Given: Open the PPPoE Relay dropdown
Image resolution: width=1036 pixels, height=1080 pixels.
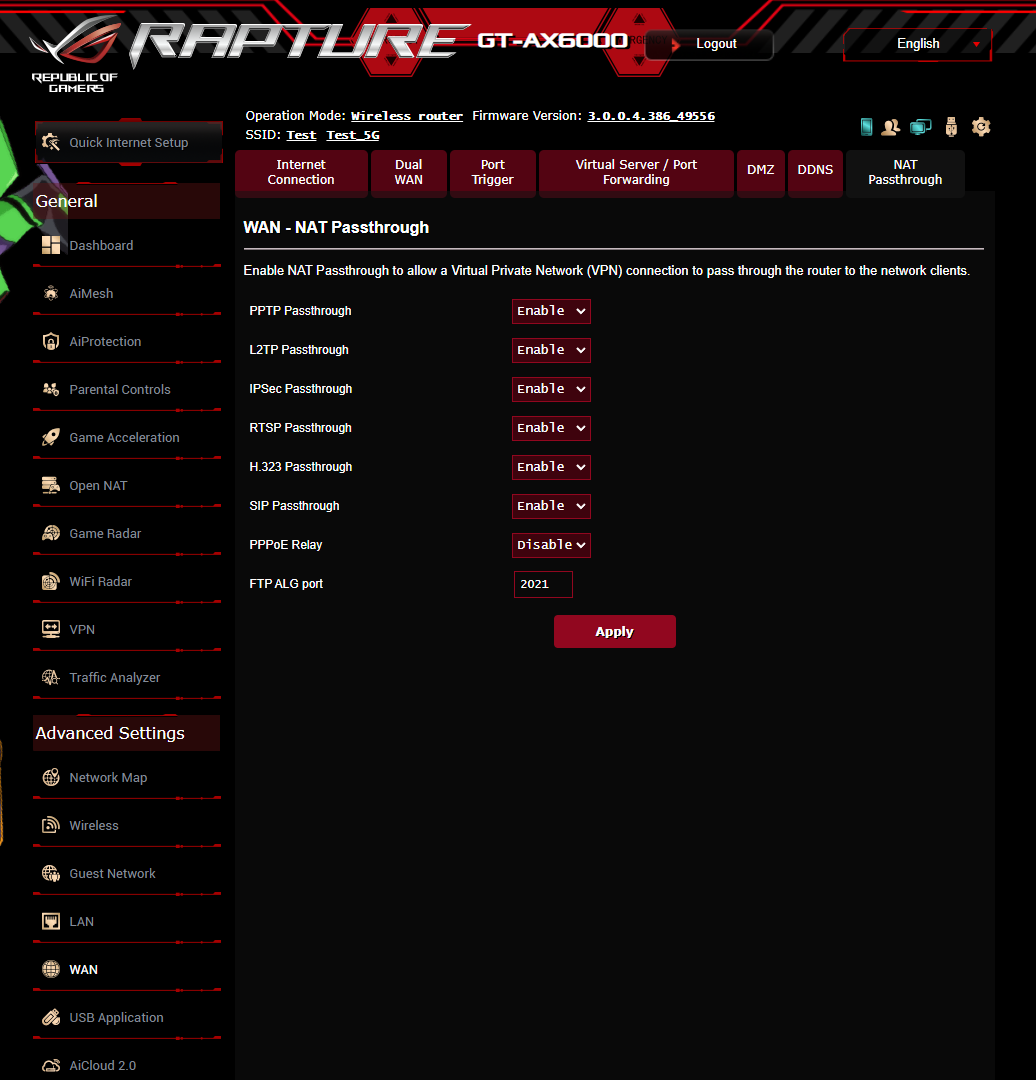Looking at the screenshot, I should [551, 545].
